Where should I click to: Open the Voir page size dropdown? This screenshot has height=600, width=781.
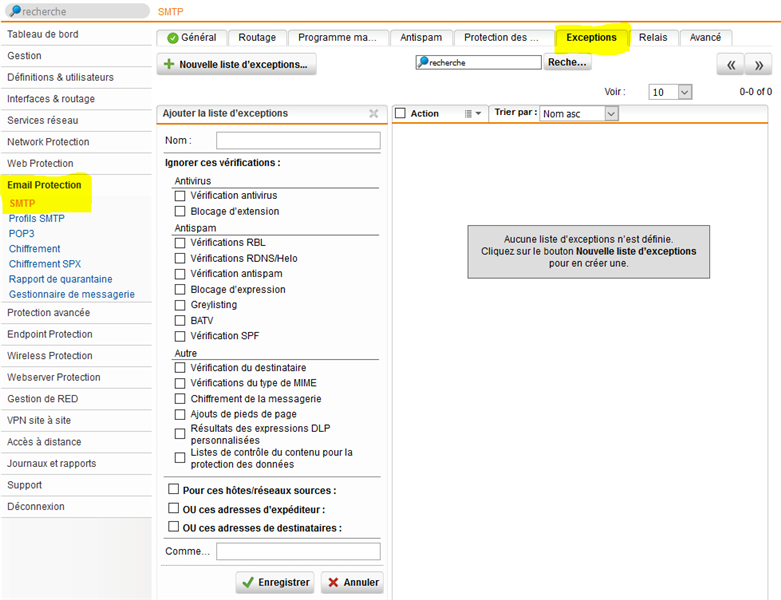pyautogui.click(x=670, y=92)
